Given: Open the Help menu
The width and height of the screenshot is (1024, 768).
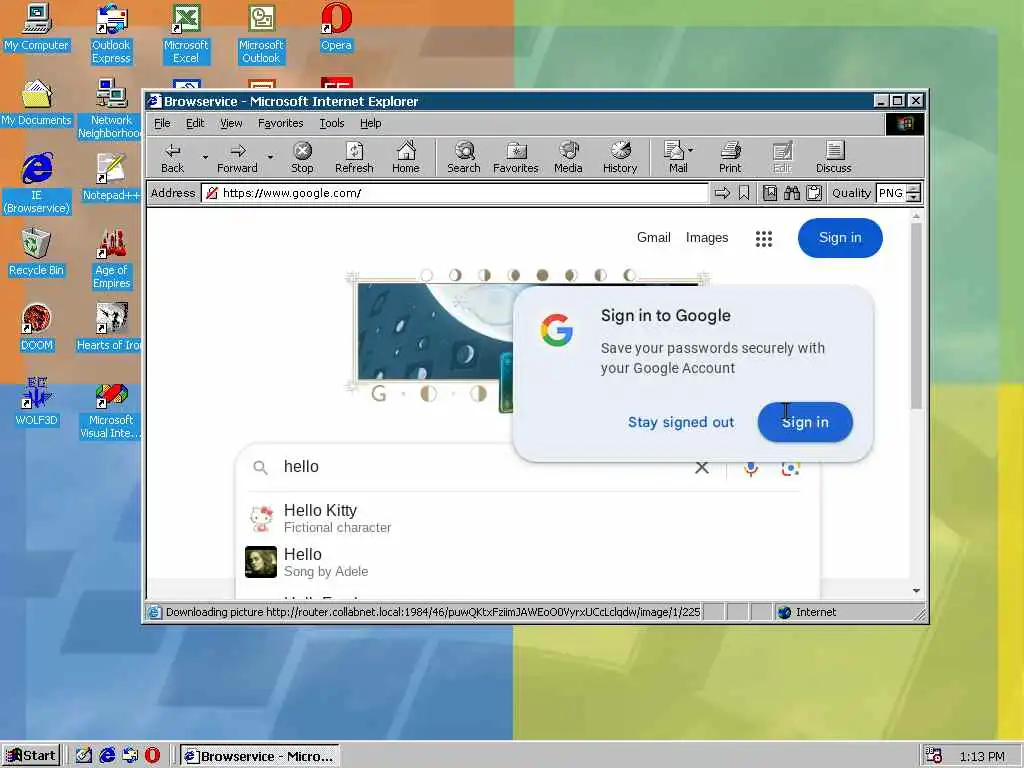Looking at the screenshot, I should coord(370,123).
